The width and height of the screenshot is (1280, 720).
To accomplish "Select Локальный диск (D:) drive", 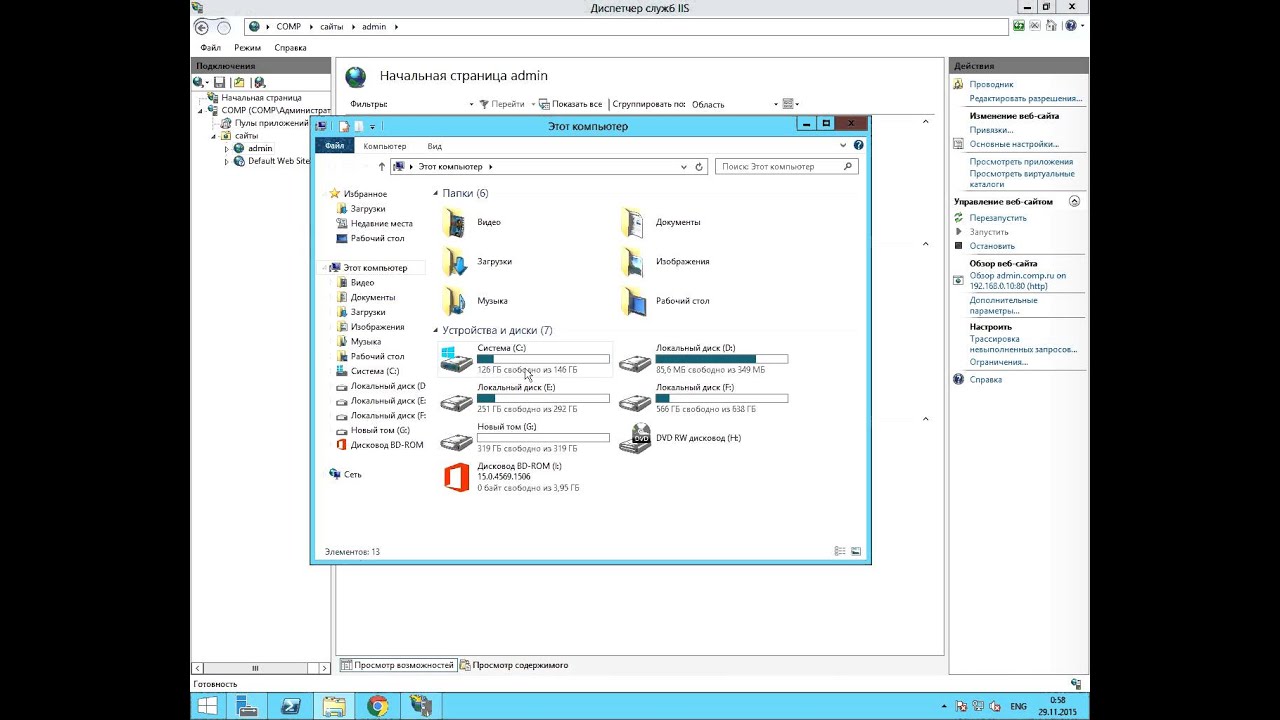I will click(704, 359).
